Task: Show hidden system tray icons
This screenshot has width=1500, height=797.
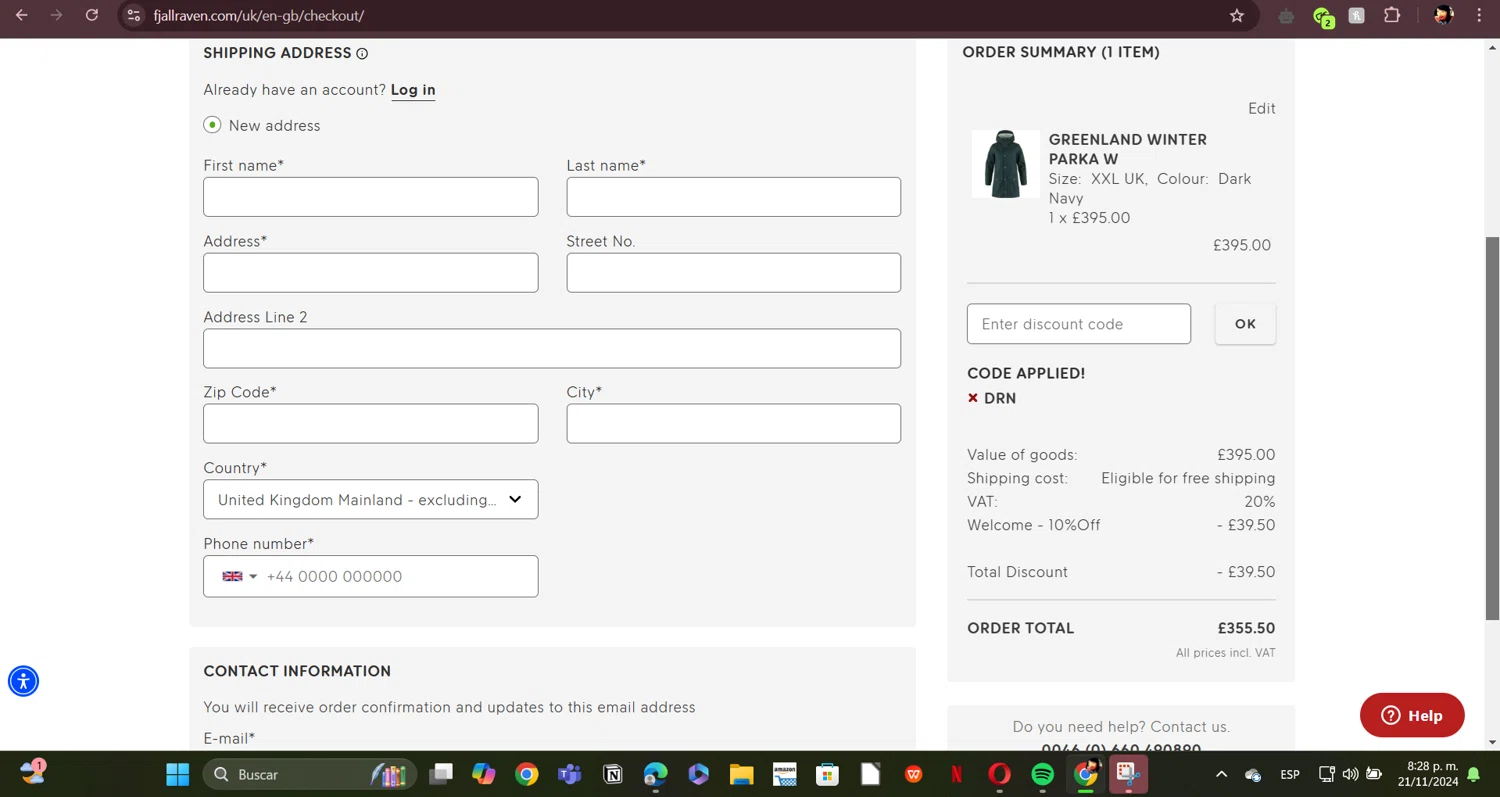Action: point(1221,774)
